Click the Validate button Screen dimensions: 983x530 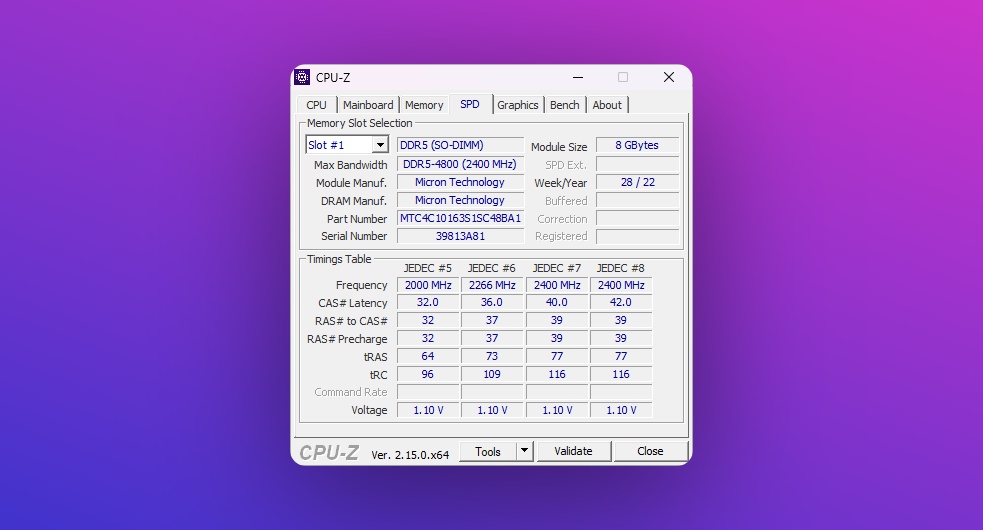tap(573, 451)
